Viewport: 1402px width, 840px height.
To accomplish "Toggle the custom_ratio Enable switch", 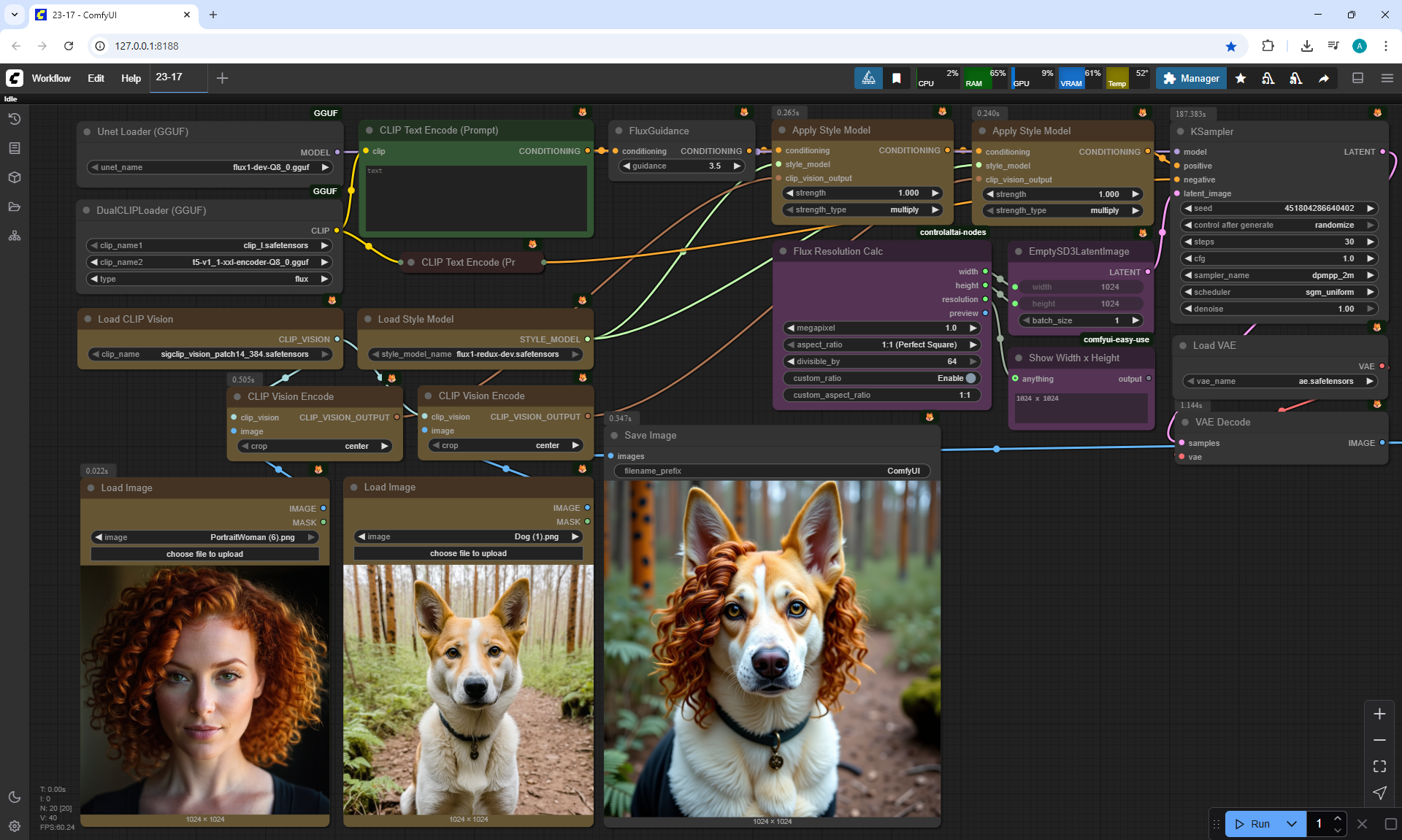I will 970,378.
